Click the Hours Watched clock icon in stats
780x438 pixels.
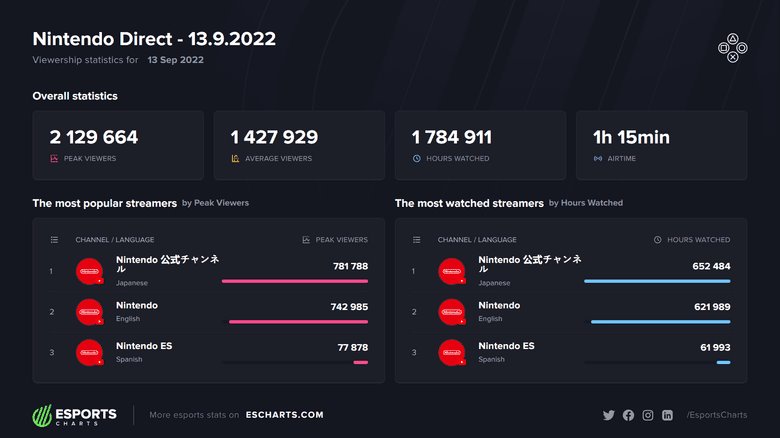point(416,158)
